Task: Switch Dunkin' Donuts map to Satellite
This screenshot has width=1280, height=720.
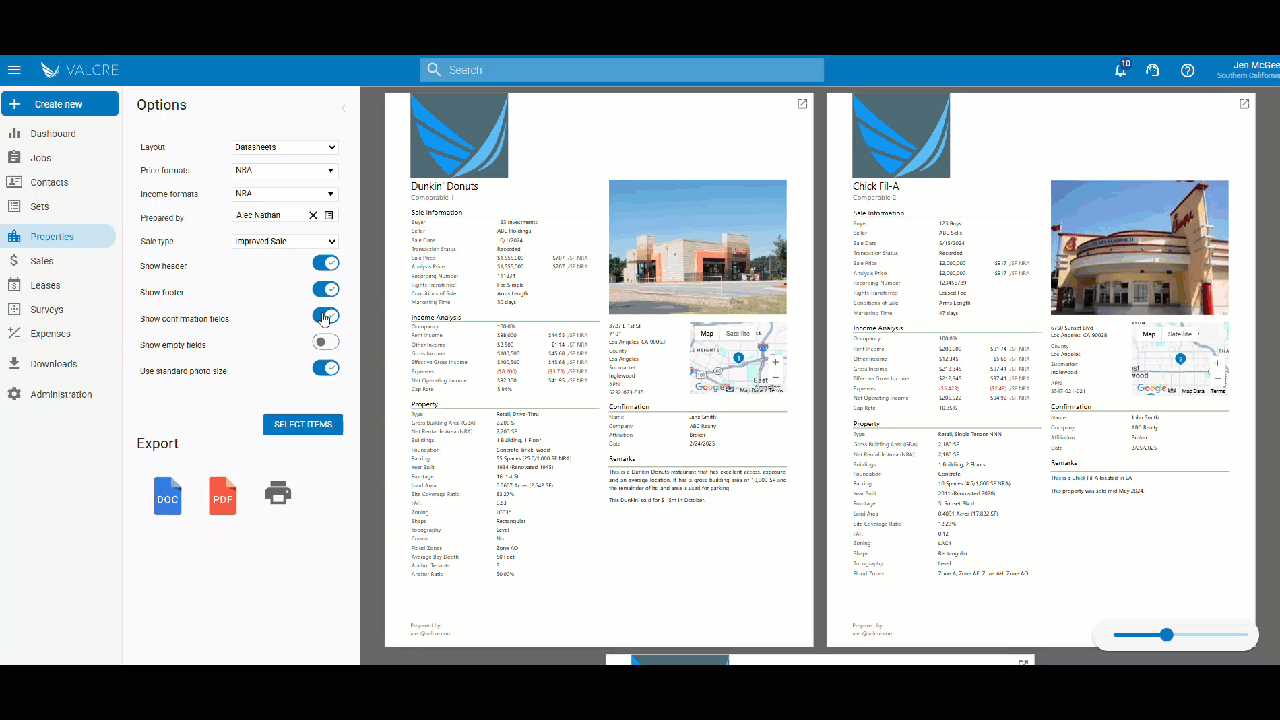Action: click(x=738, y=333)
